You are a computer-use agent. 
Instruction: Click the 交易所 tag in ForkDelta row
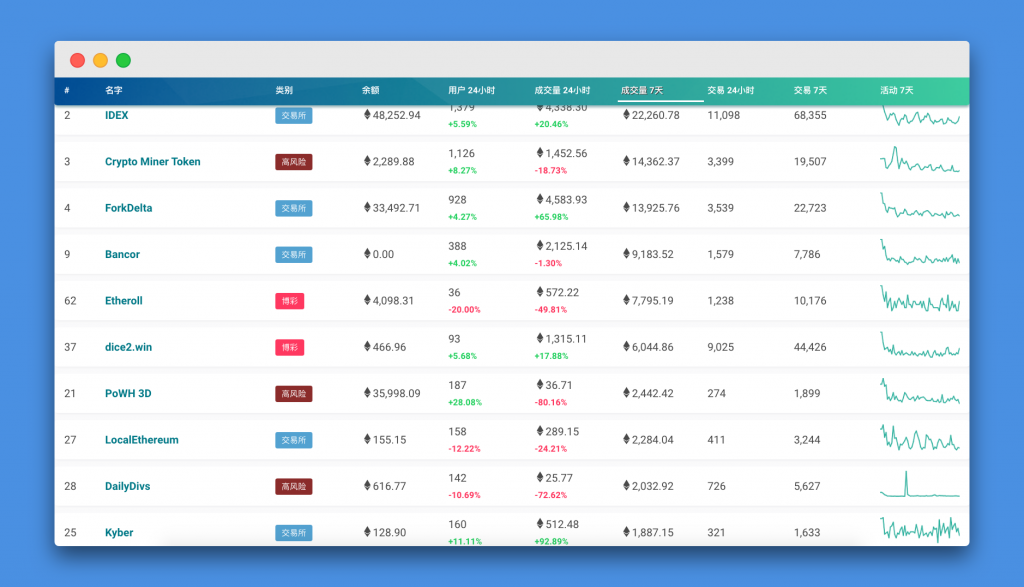(x=293, y=208)
